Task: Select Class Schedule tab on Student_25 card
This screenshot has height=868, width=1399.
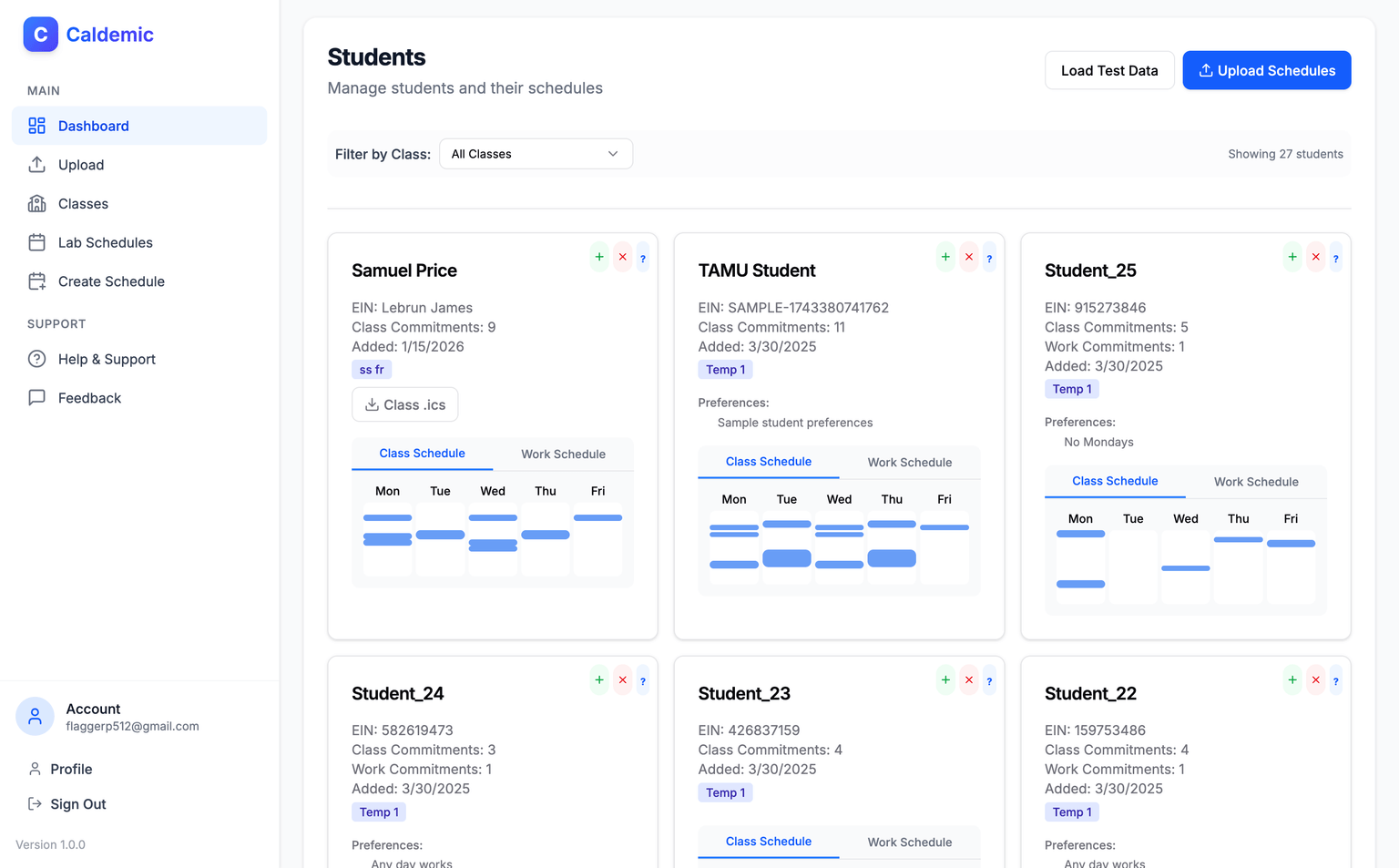Action: tap(1115, 481)
